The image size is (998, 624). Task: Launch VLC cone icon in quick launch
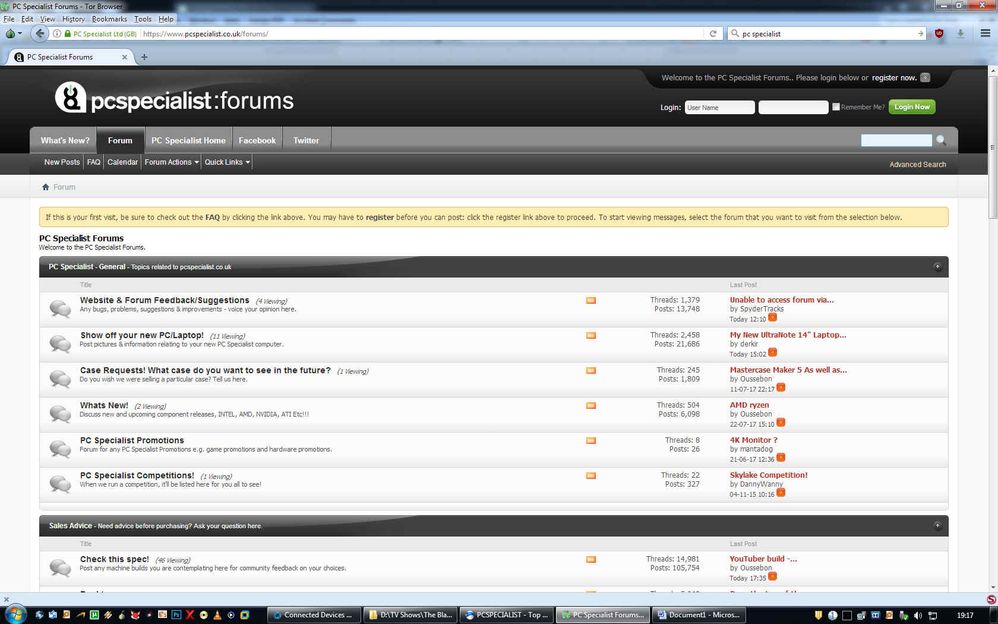point(217,615)
